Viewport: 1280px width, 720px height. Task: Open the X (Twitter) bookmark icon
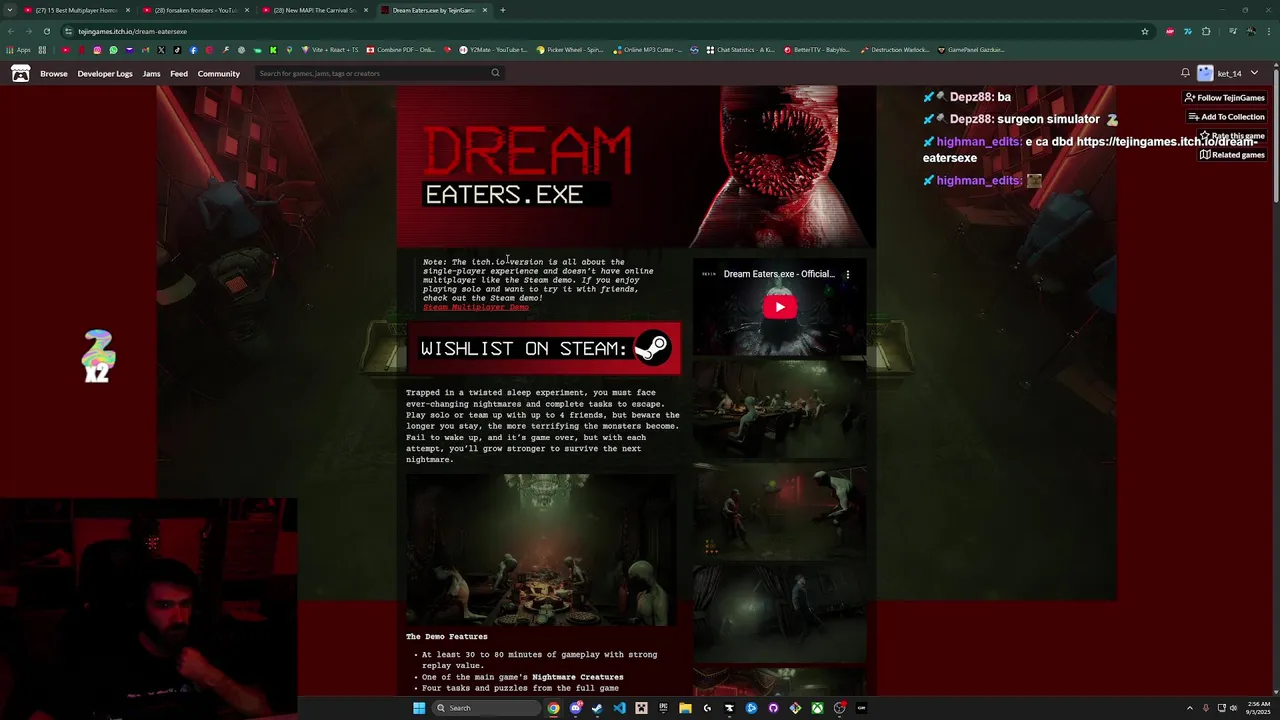(x=161, y=50)
